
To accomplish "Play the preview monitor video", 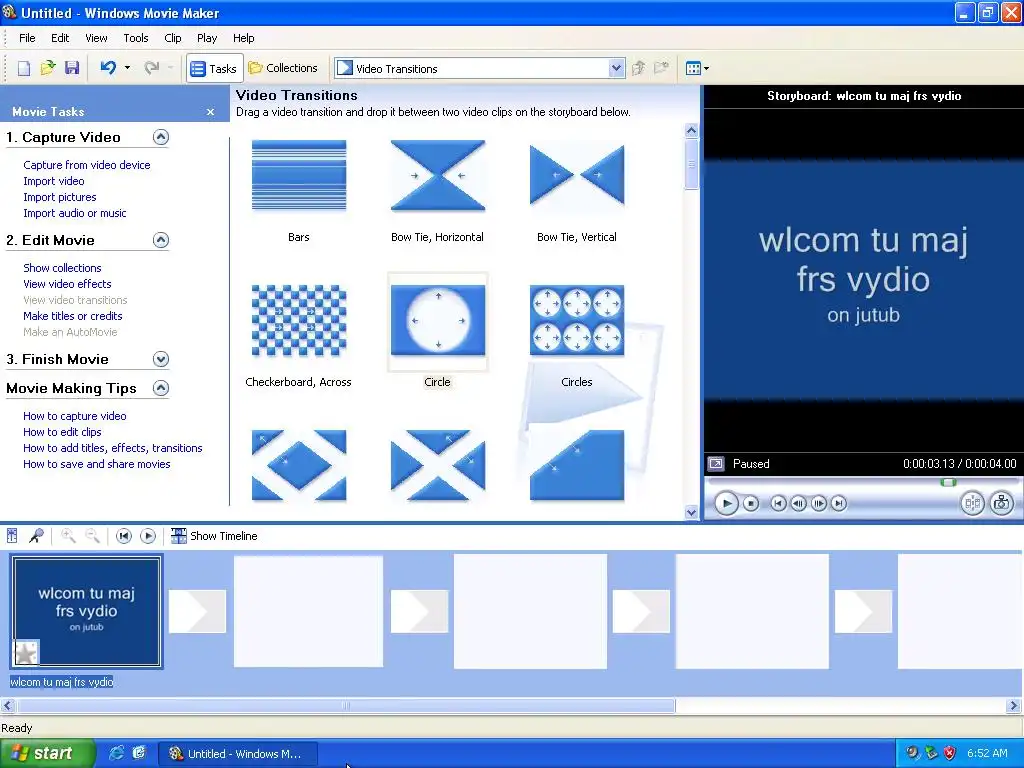I will pyautogui.click(x=726, y=504).
